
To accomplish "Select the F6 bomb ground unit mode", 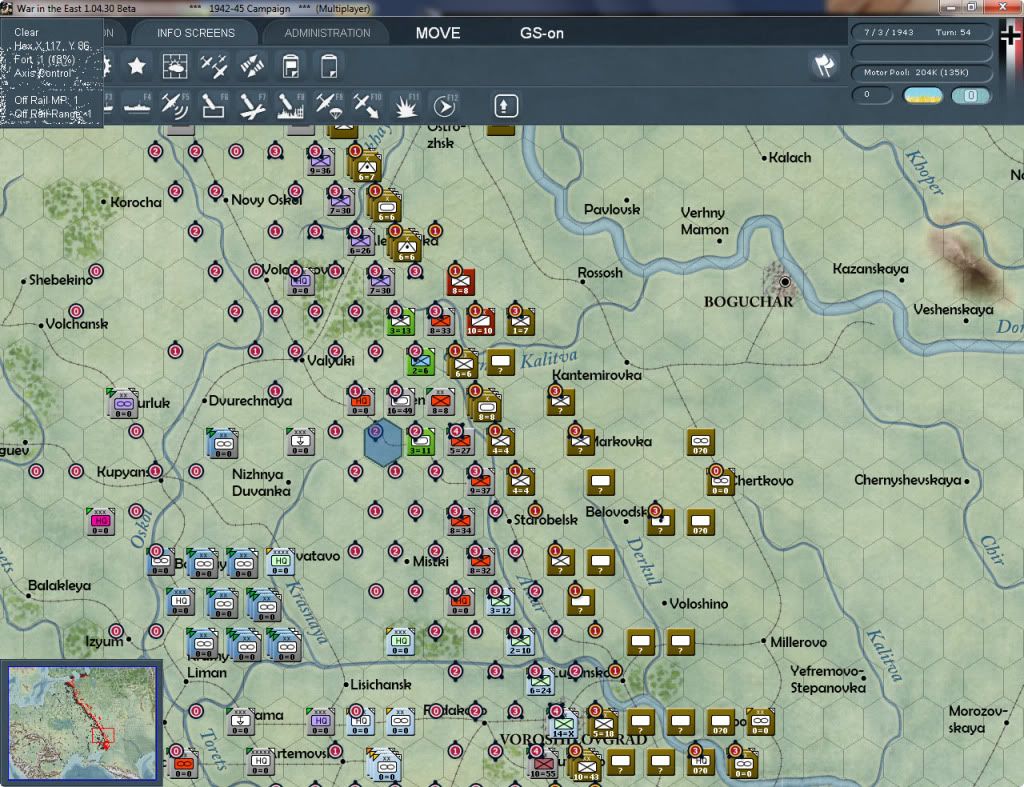I will [214, 106].
